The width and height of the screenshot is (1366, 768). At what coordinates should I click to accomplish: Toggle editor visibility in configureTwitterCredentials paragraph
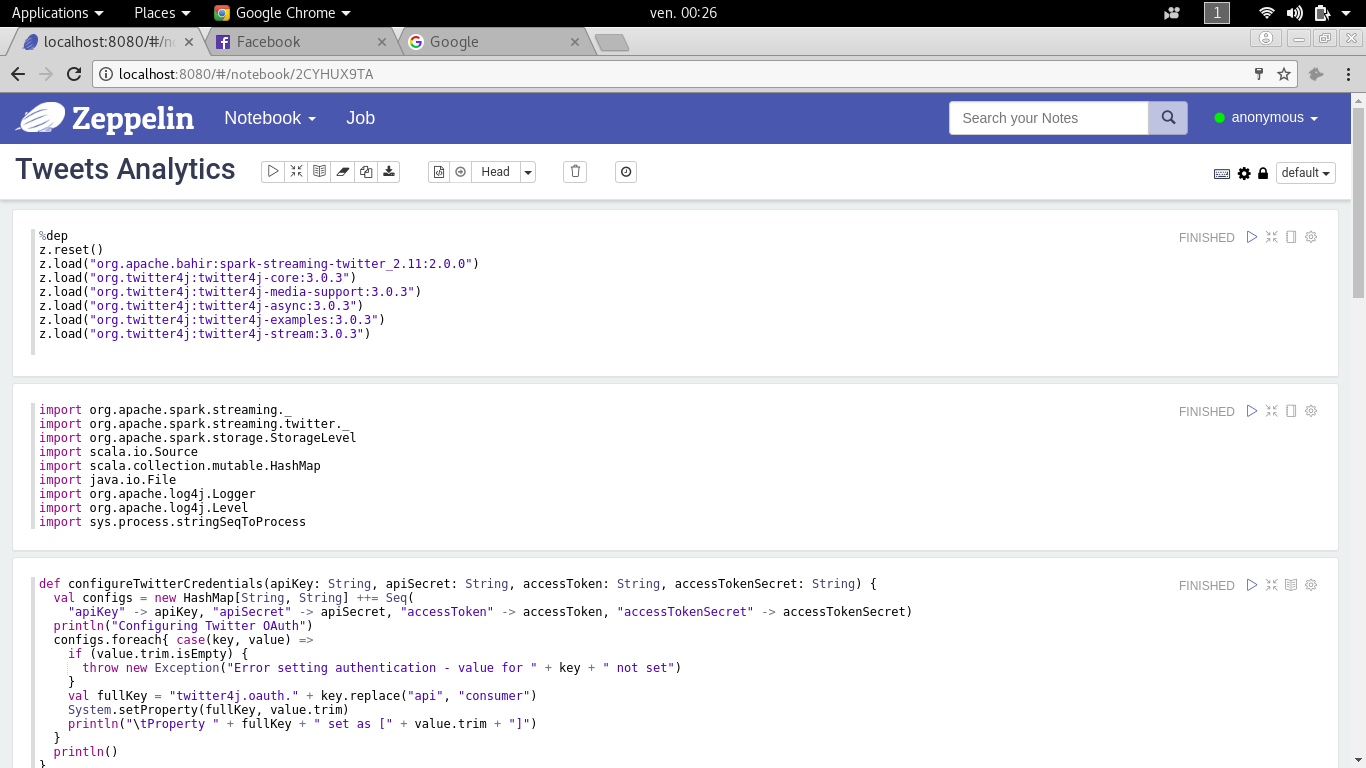coord(1272,585)
